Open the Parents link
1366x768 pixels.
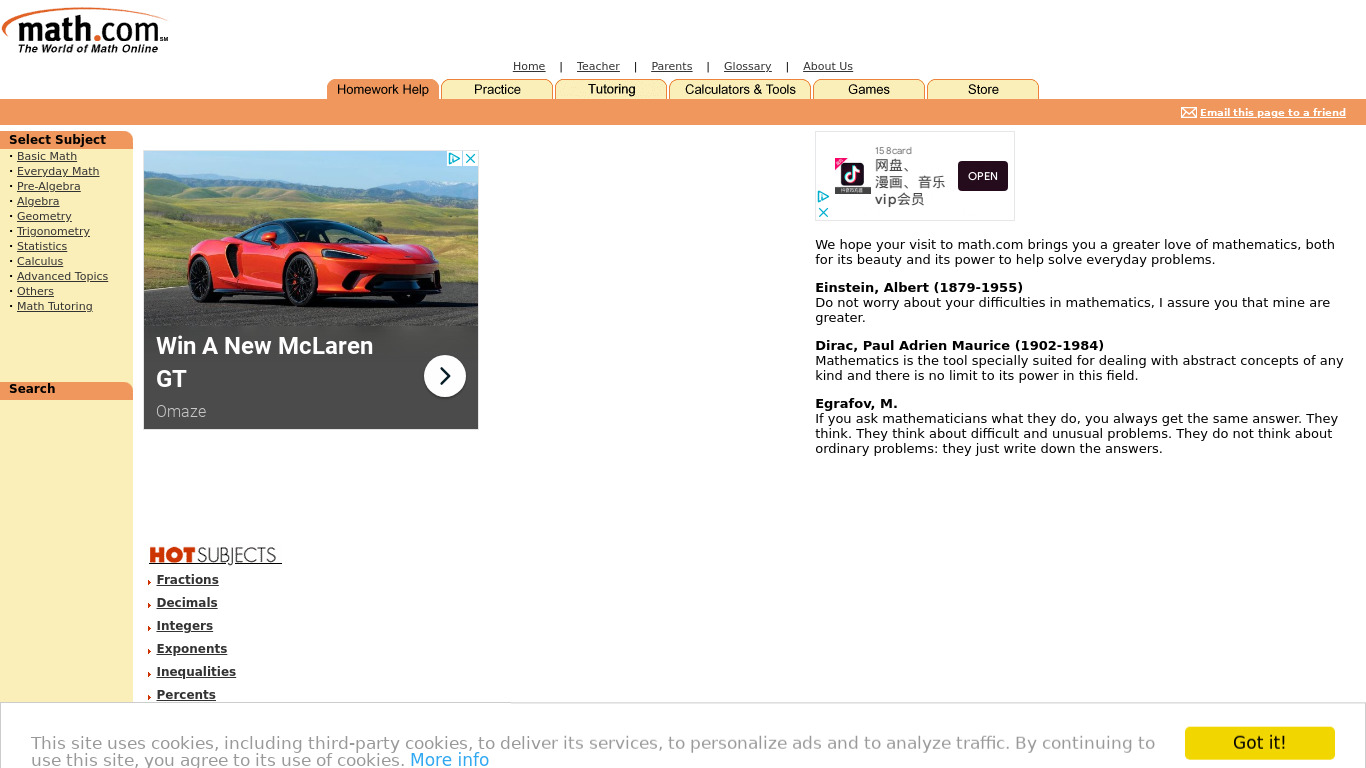(672, 67)
